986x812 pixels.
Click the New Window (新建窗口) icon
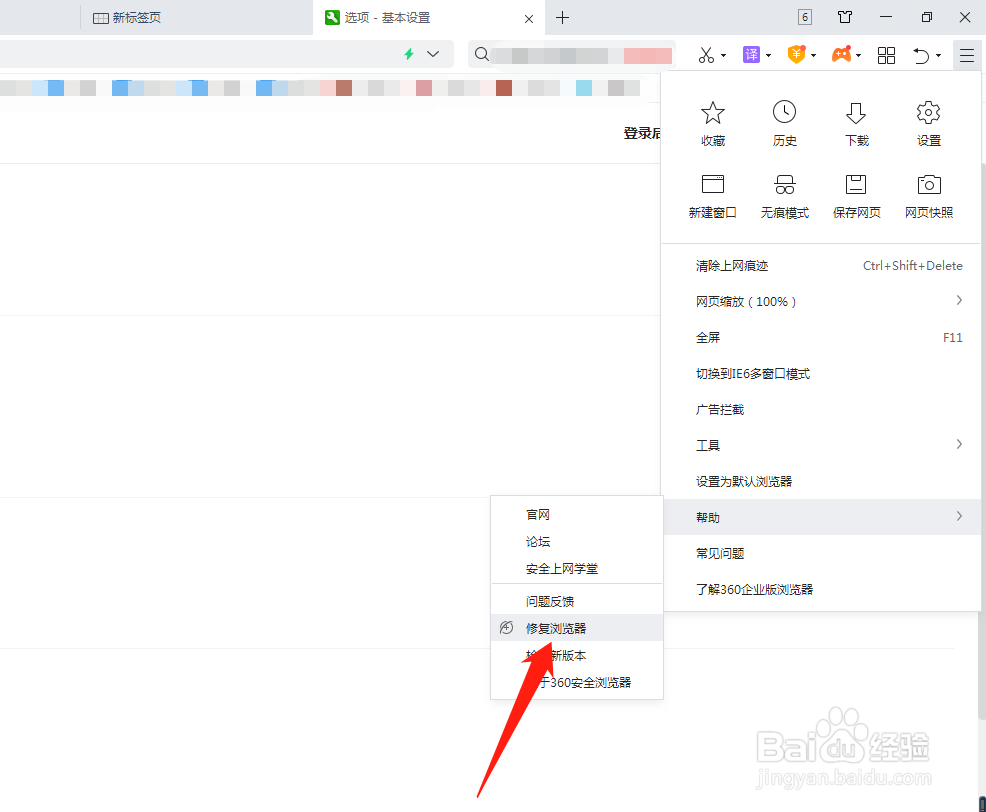tap(712, 184)
